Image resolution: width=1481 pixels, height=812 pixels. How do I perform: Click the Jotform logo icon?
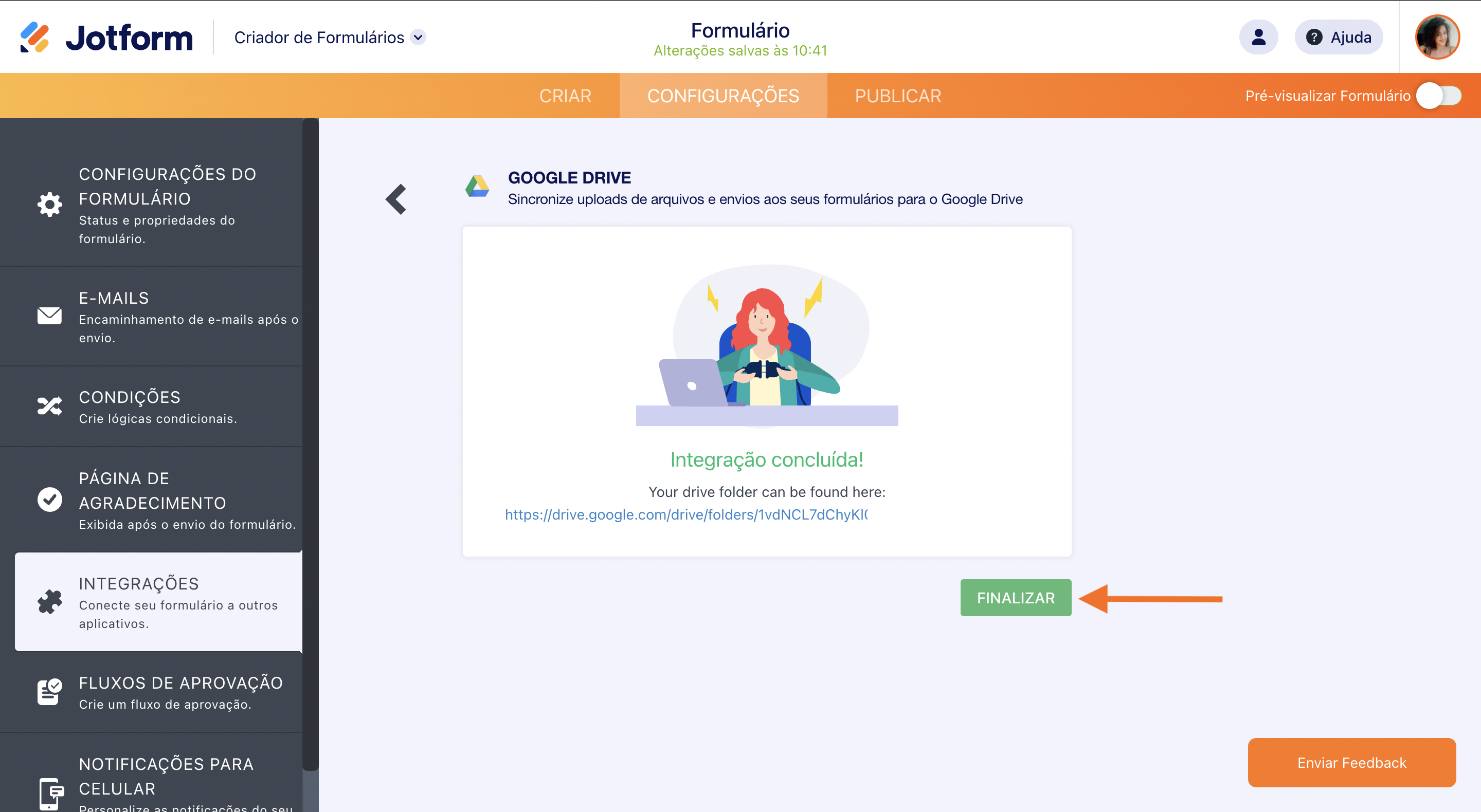click(x=34, y=38)
